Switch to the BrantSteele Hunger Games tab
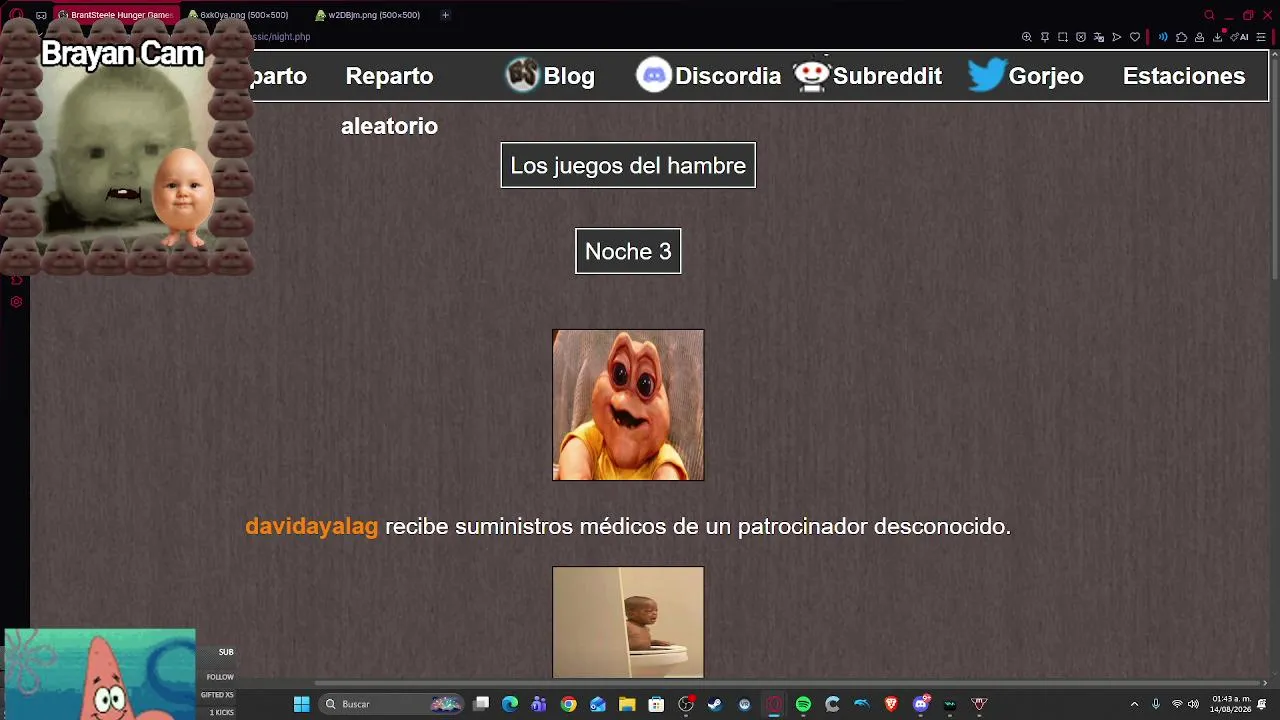Image resolution: width=1280 pixels, height=720 pixels. (x=115, y=15)
